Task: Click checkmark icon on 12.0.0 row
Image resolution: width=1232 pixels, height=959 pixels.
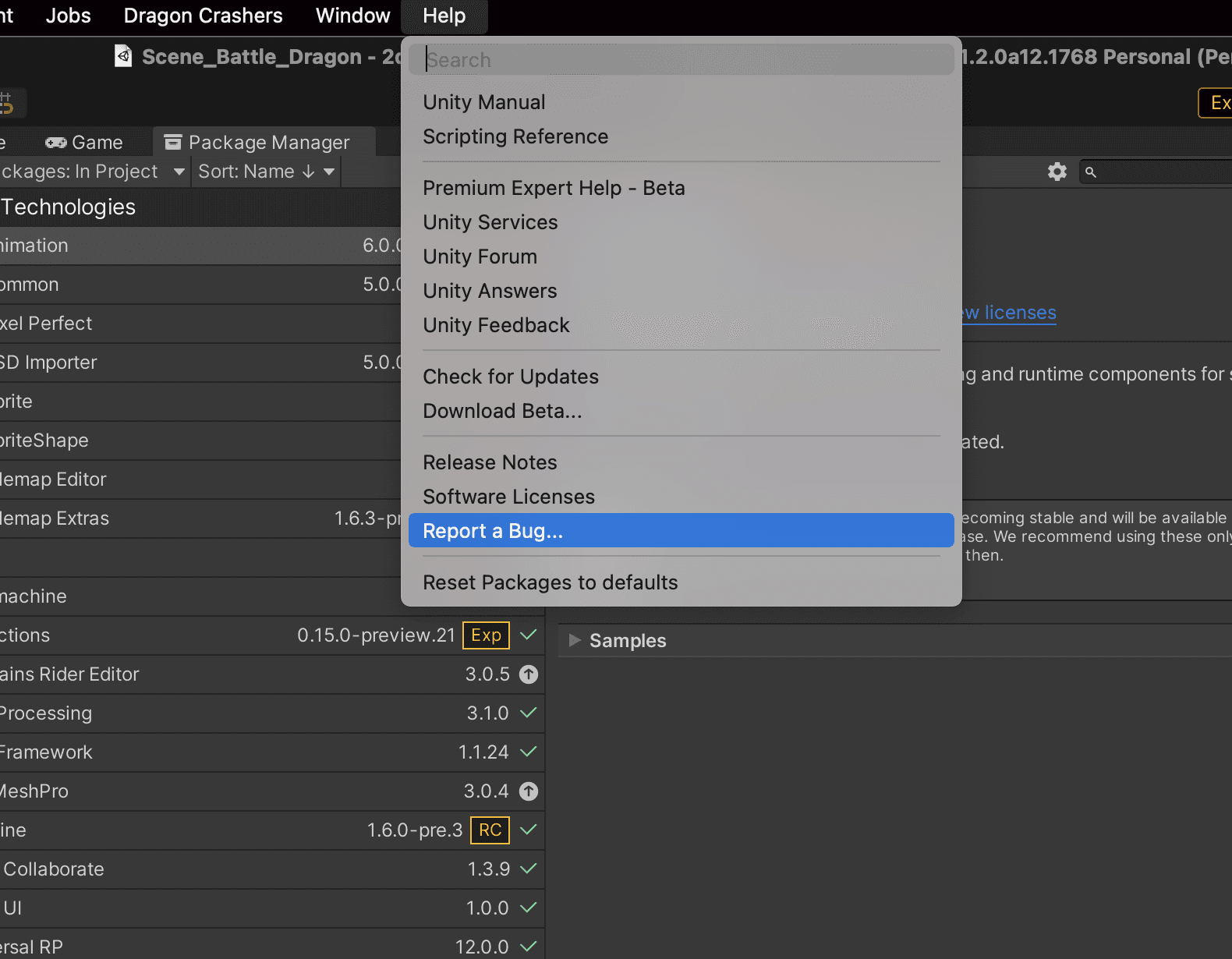Action: coord(529,947)
